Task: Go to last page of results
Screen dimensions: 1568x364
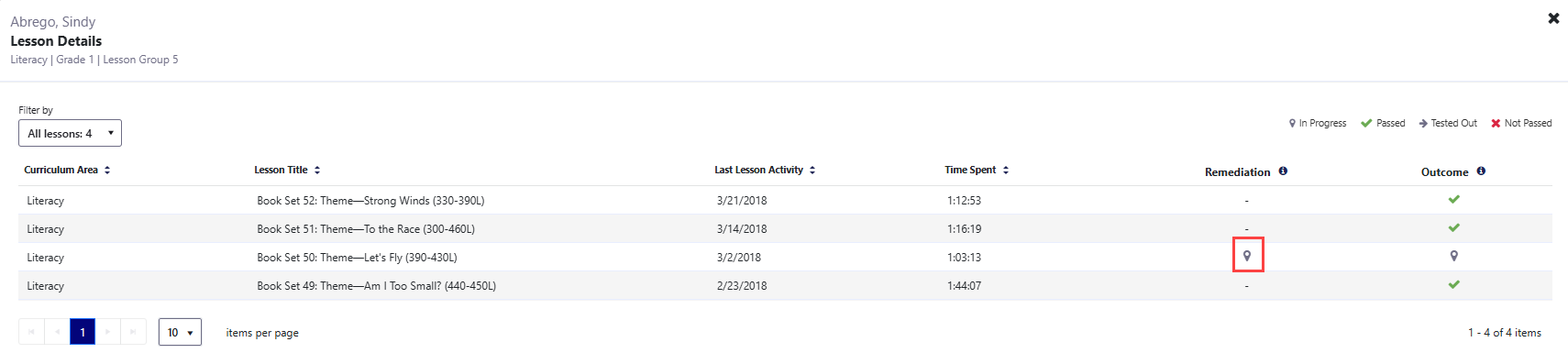Action: coord(134,332)
